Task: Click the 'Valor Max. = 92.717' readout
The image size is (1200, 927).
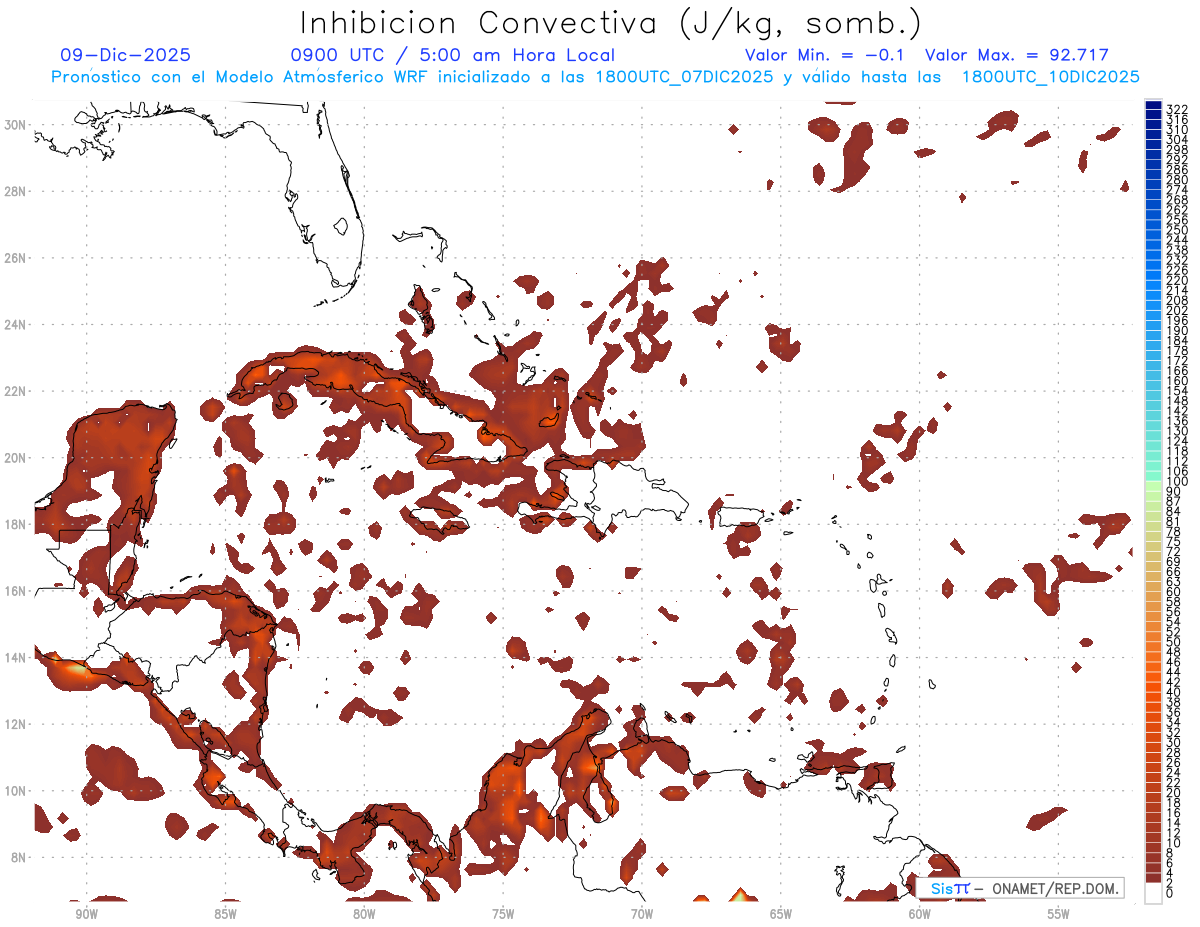Action: (x=1017, y=55)
